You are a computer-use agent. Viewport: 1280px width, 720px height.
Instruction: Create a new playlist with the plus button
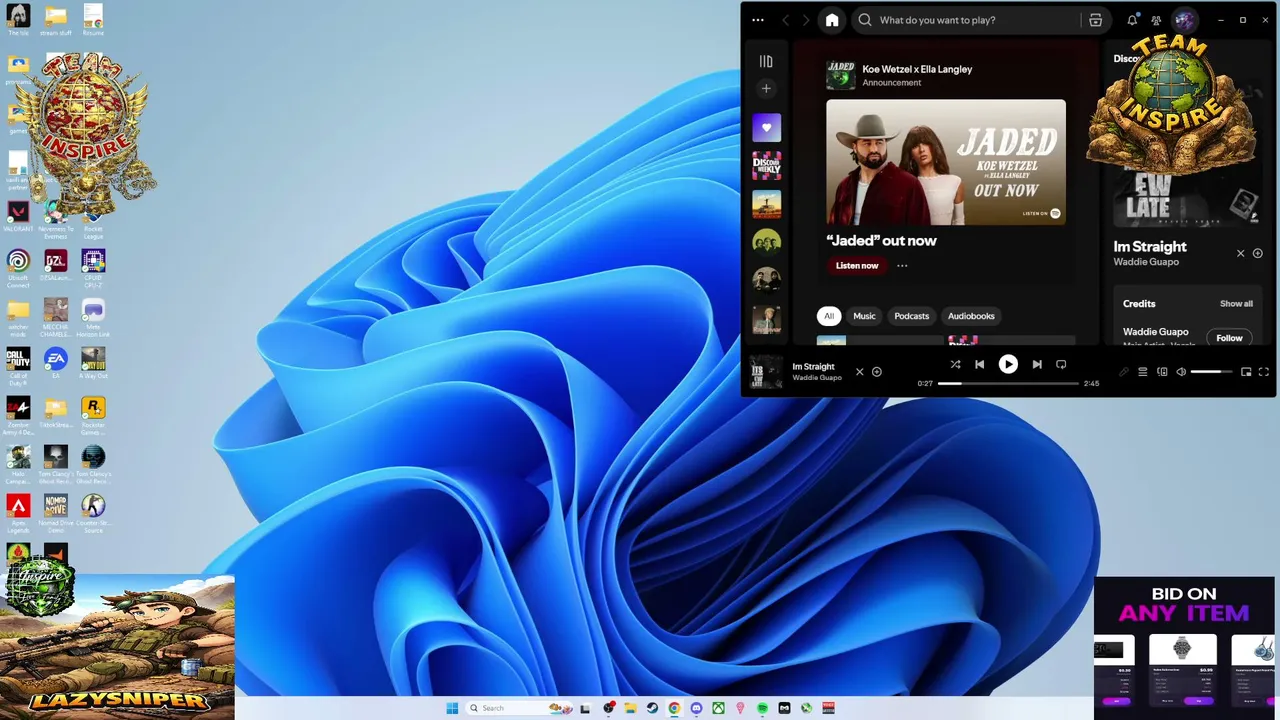tap(766, 89)
